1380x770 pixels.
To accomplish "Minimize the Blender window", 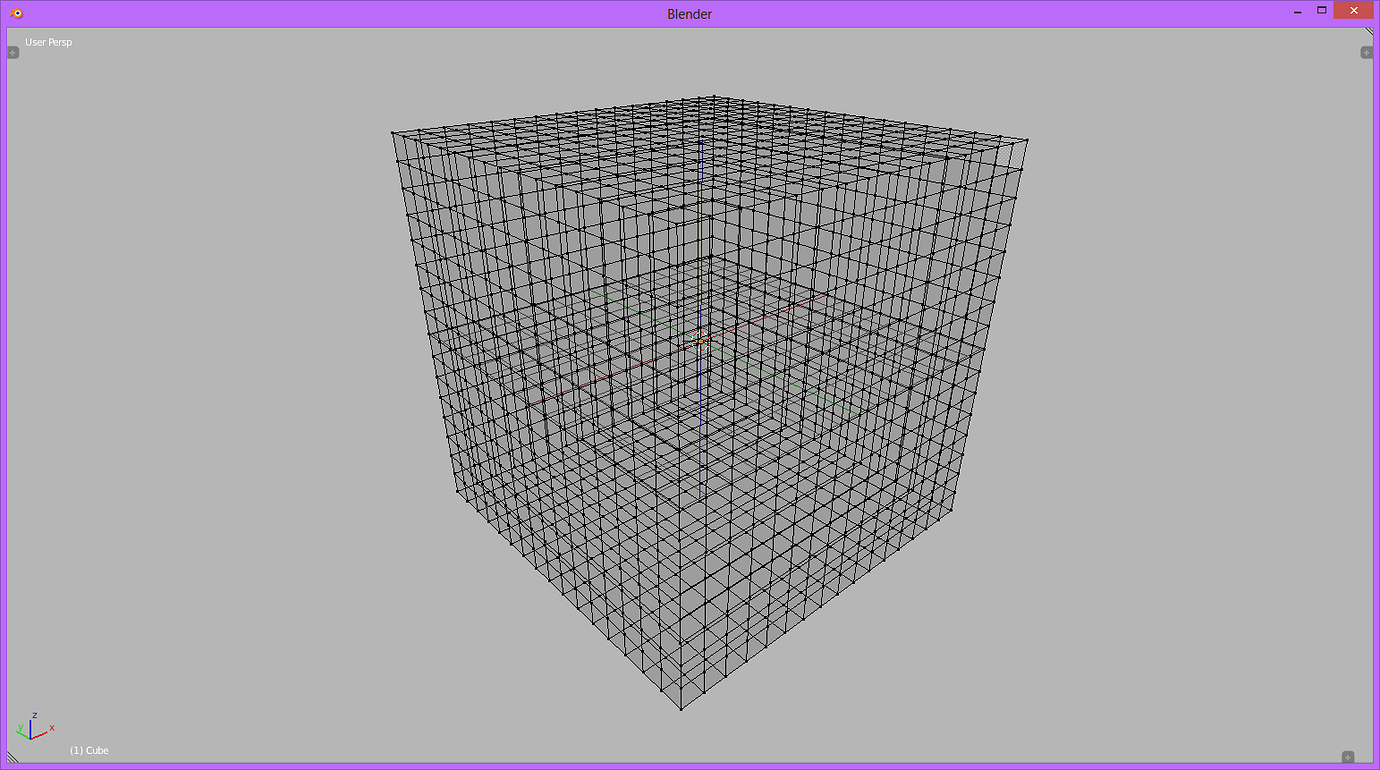I will [1297, 11].
